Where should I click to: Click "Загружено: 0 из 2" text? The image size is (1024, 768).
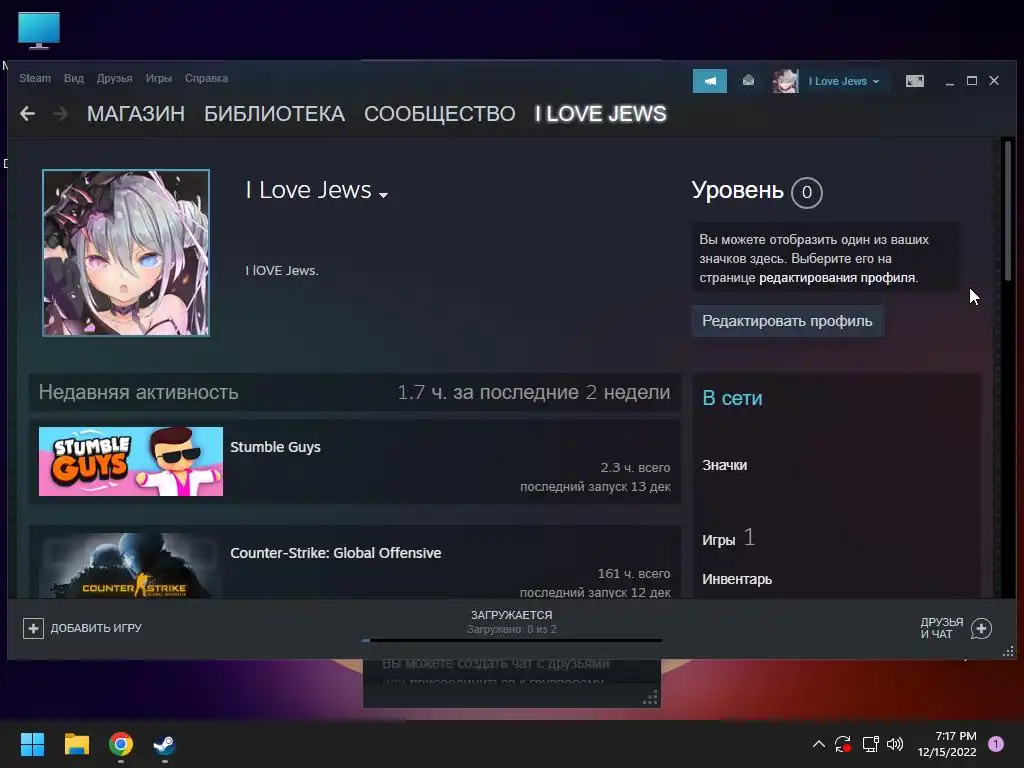click(x=511, y=630)
